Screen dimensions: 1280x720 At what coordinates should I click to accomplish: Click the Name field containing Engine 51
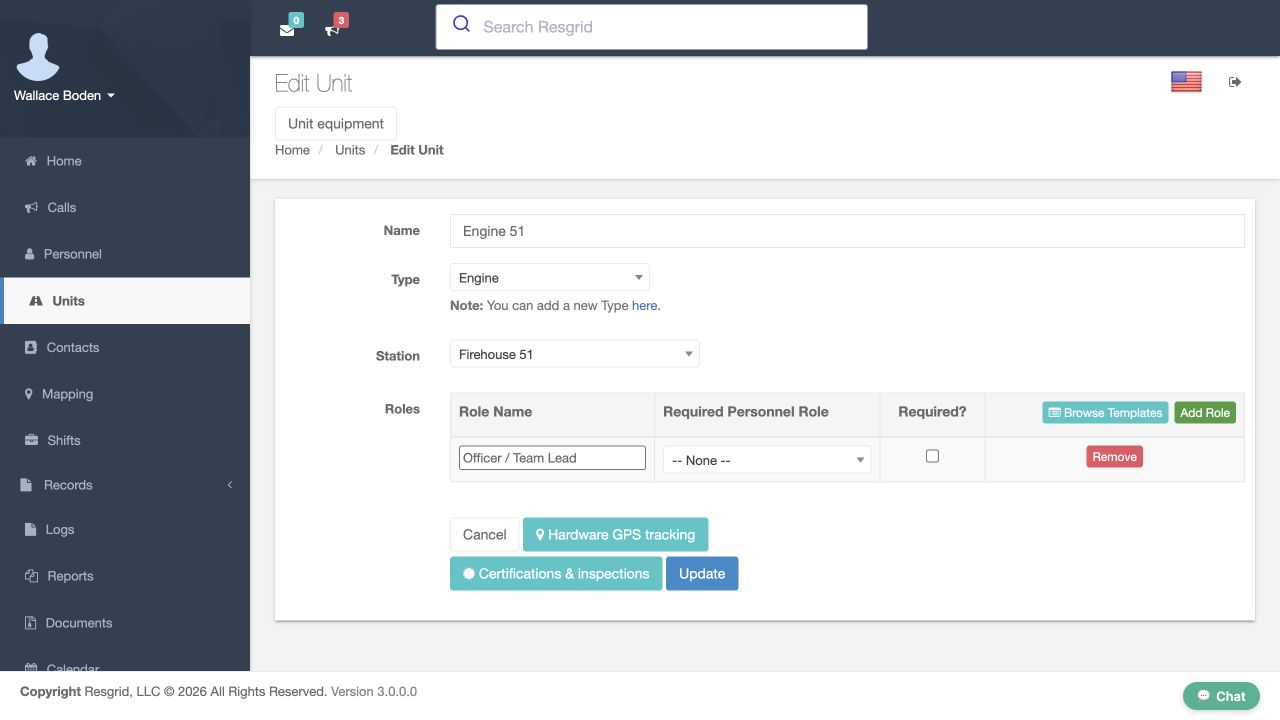click(x=847, y=231)
